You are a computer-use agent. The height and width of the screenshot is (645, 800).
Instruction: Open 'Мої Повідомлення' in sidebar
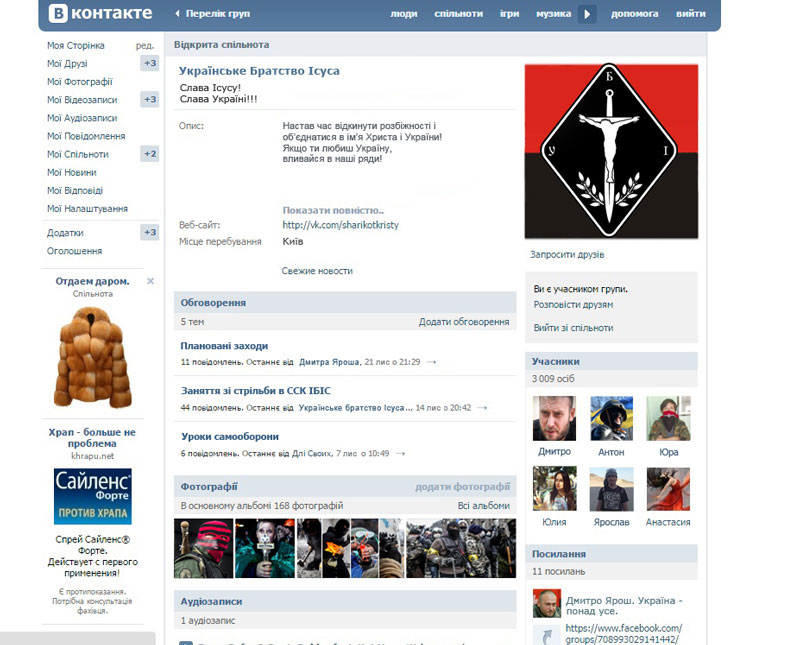tap(86, 136)
